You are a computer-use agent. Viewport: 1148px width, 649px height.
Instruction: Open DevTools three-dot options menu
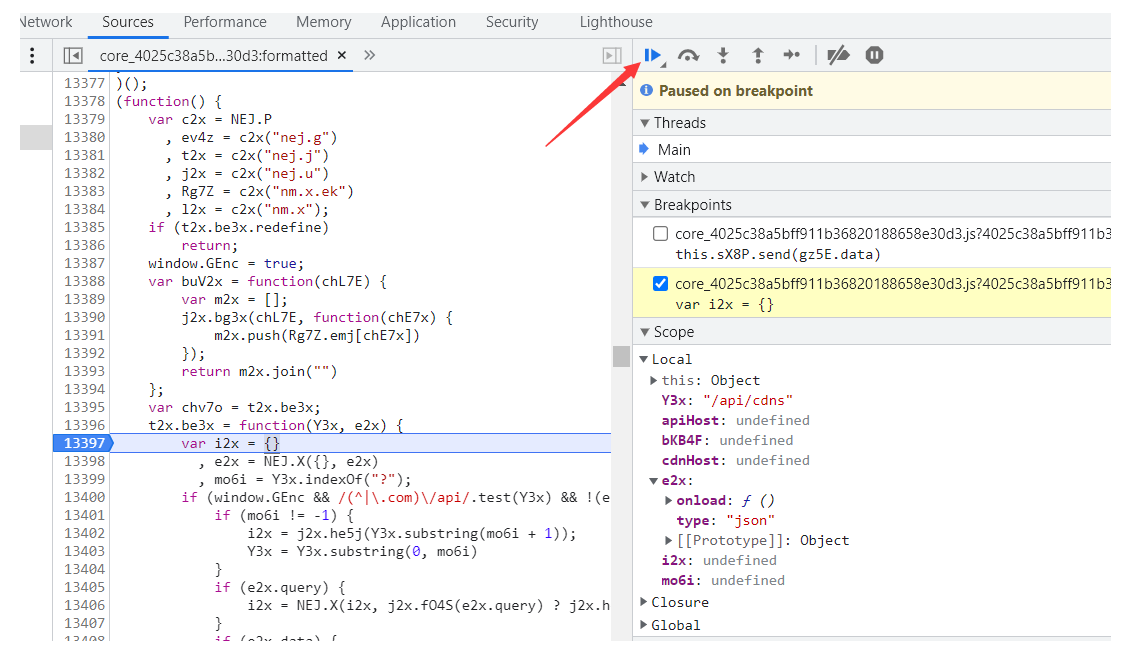click(33, 56)
